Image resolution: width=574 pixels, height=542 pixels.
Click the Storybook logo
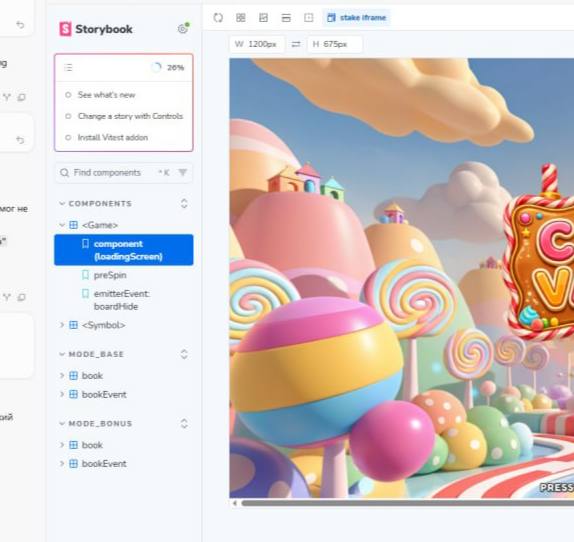tap(96, 29)
